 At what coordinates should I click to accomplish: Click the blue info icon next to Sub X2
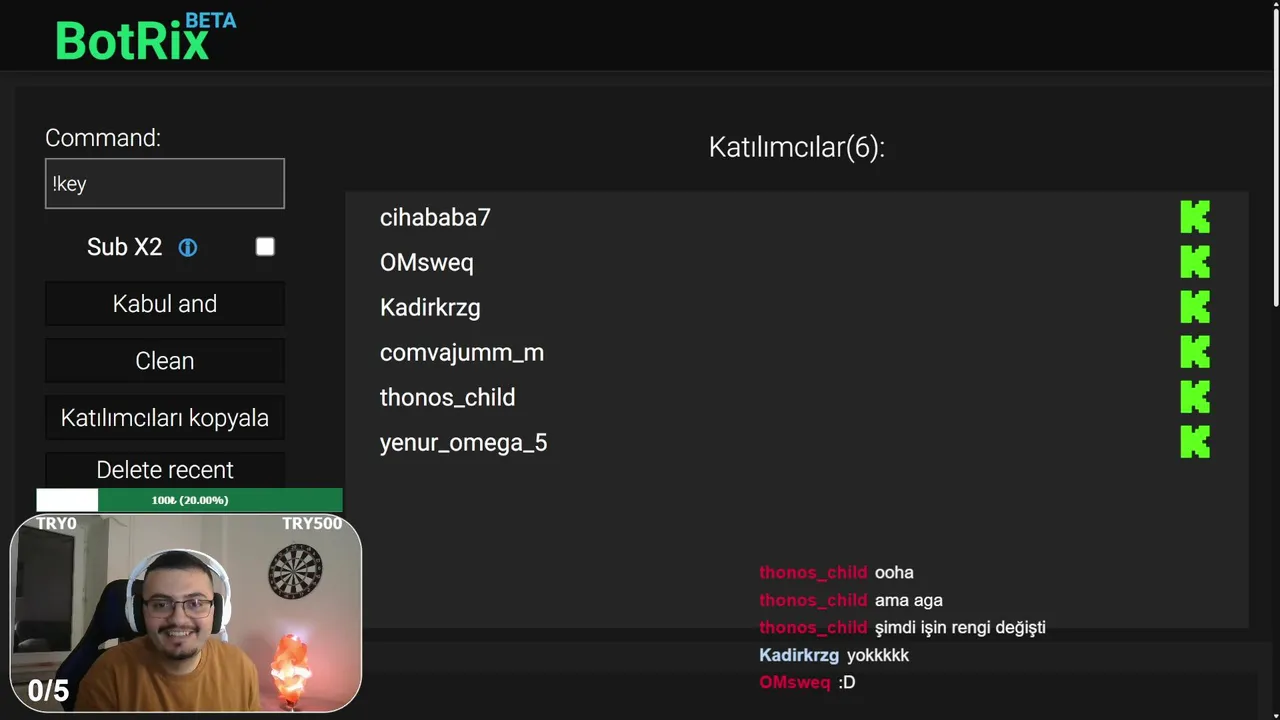pyautogui.click(x=188, y=247)
